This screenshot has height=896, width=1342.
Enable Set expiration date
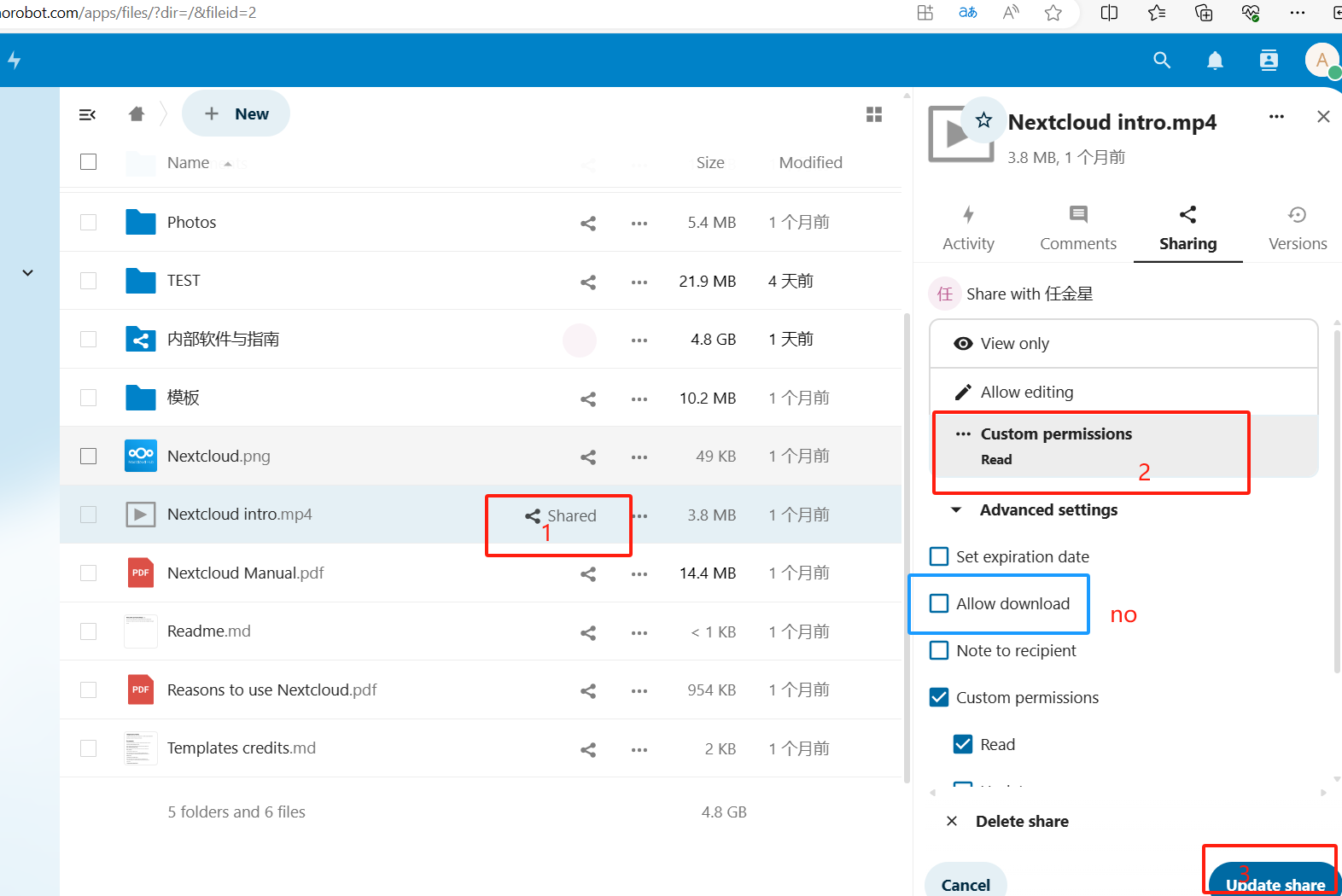click(939, 556)
